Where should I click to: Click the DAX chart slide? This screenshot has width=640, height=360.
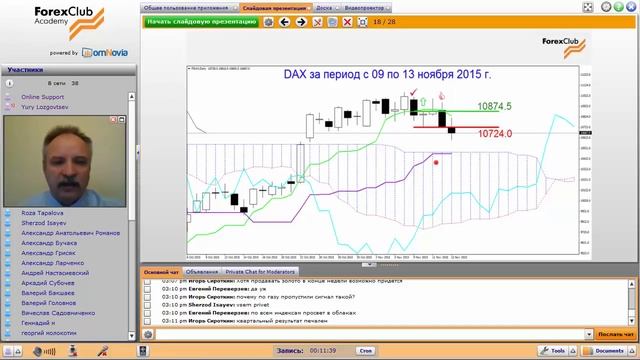point(388,147)
